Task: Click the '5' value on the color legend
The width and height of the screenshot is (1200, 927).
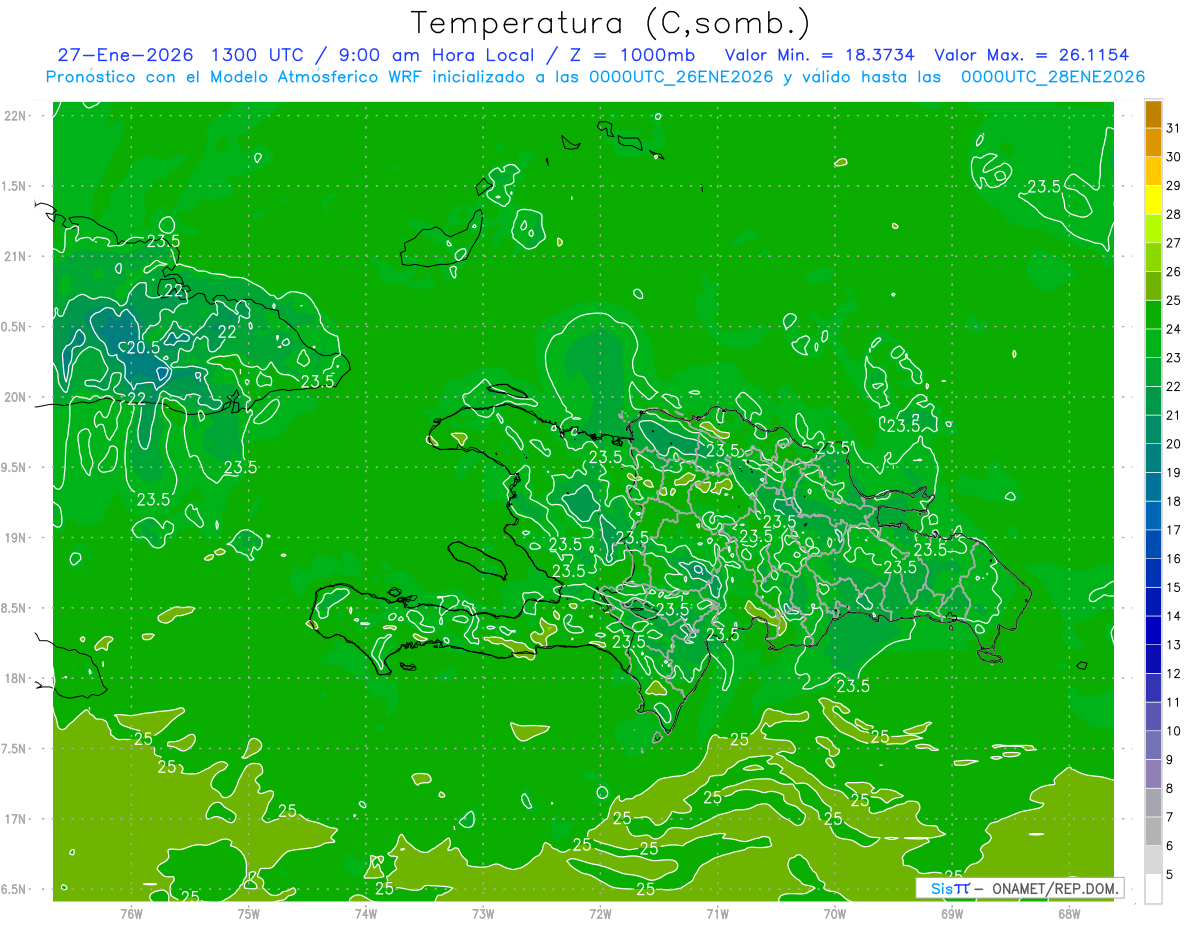Action: click(x=1170, y=875)
